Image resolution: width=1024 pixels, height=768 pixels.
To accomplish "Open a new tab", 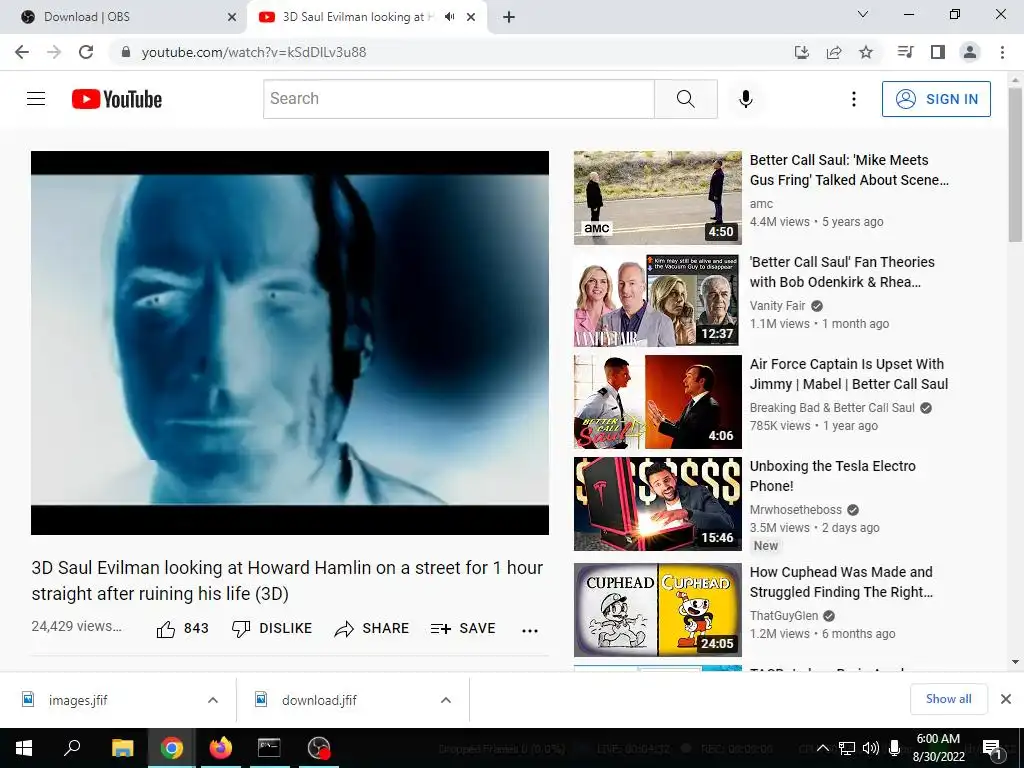I will point(509,17).
